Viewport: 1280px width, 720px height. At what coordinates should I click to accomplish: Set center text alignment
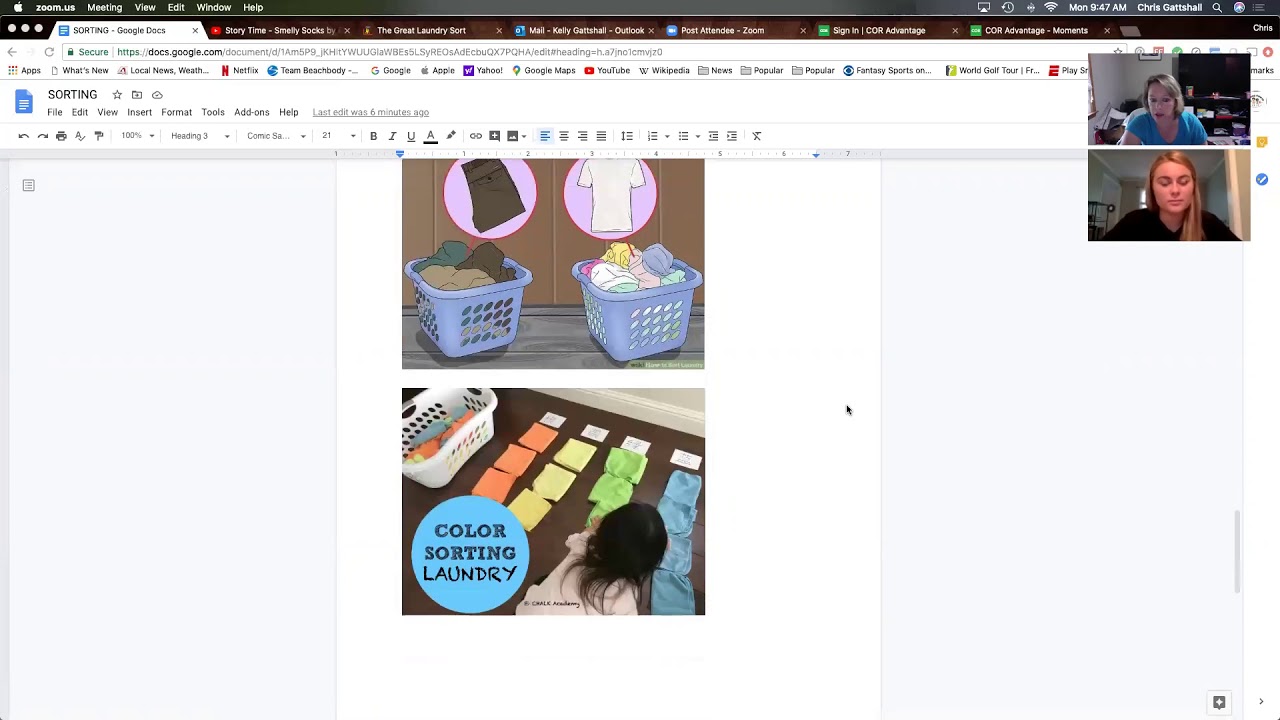click(x=564, y=136)
